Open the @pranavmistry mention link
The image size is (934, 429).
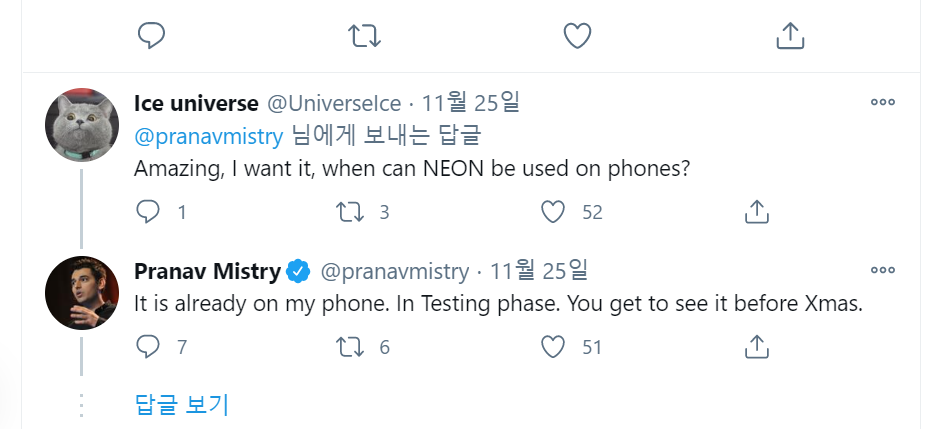(x=208, y=136)
